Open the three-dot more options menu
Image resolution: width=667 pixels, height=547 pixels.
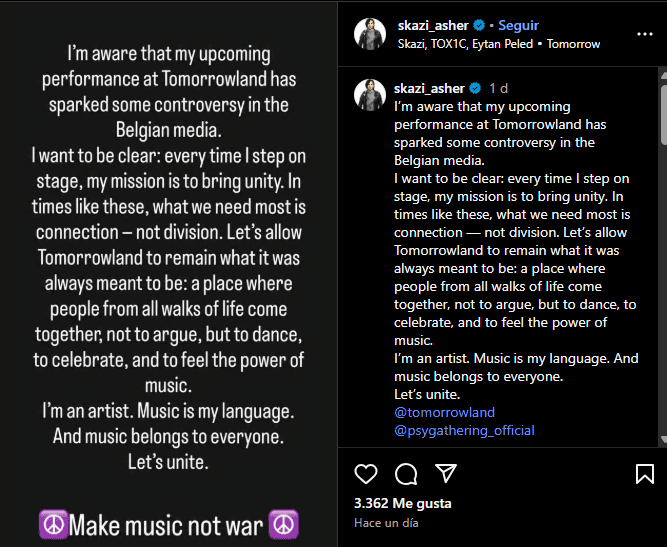pos(644,35)
